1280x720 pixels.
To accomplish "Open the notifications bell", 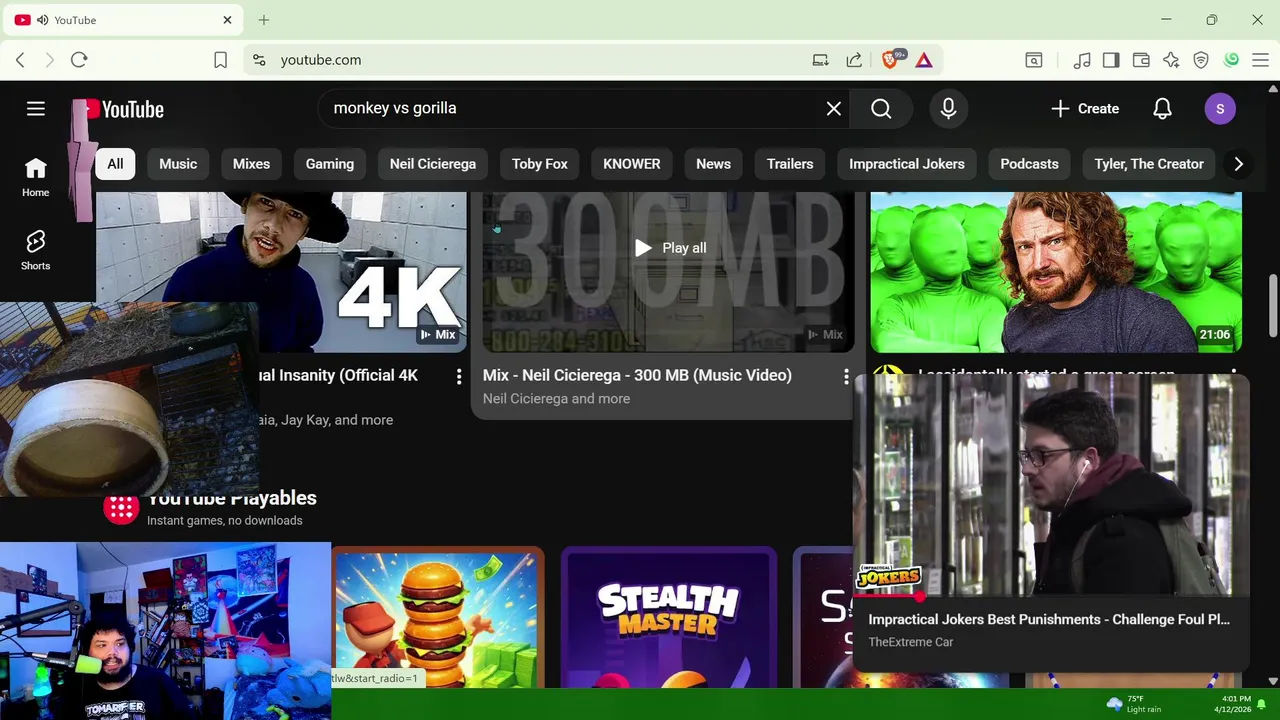I will point(1162,109).
